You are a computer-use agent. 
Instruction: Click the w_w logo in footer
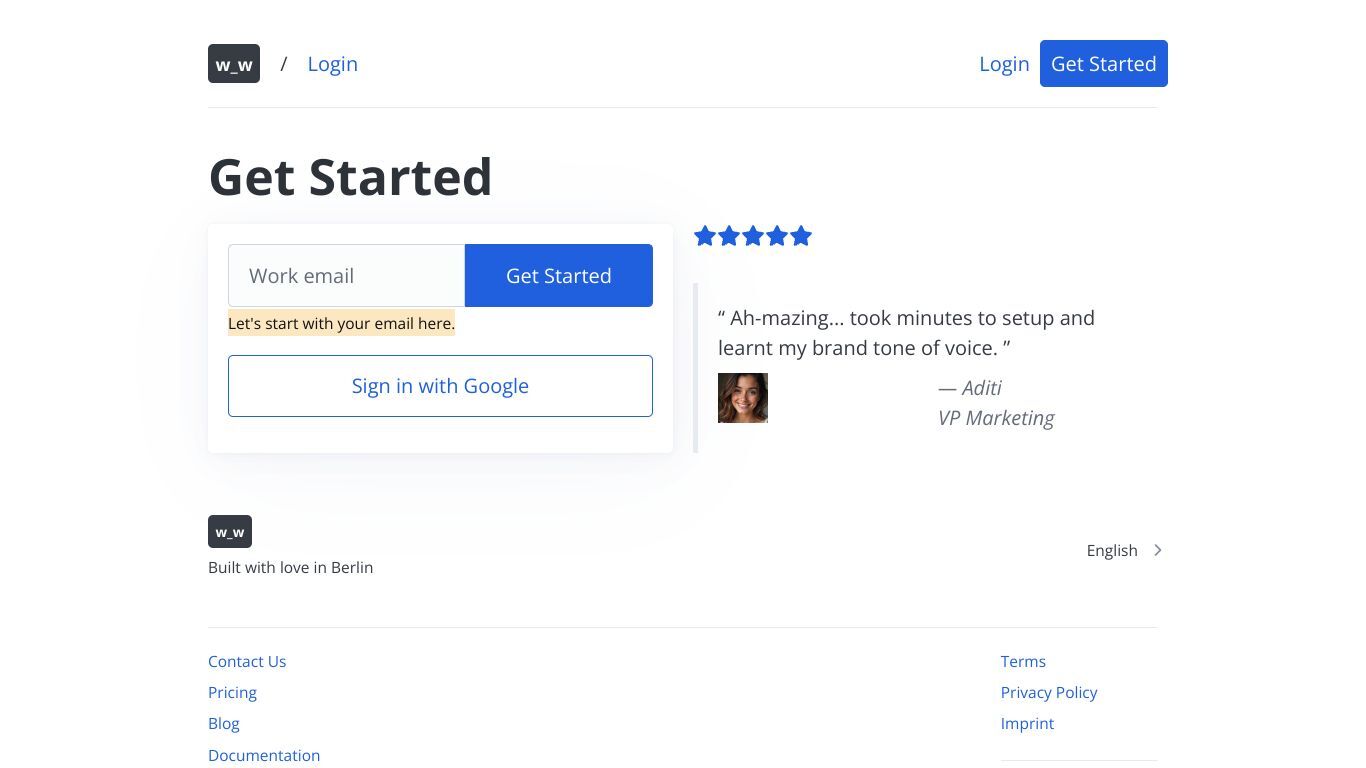click(x=230, y=531)
